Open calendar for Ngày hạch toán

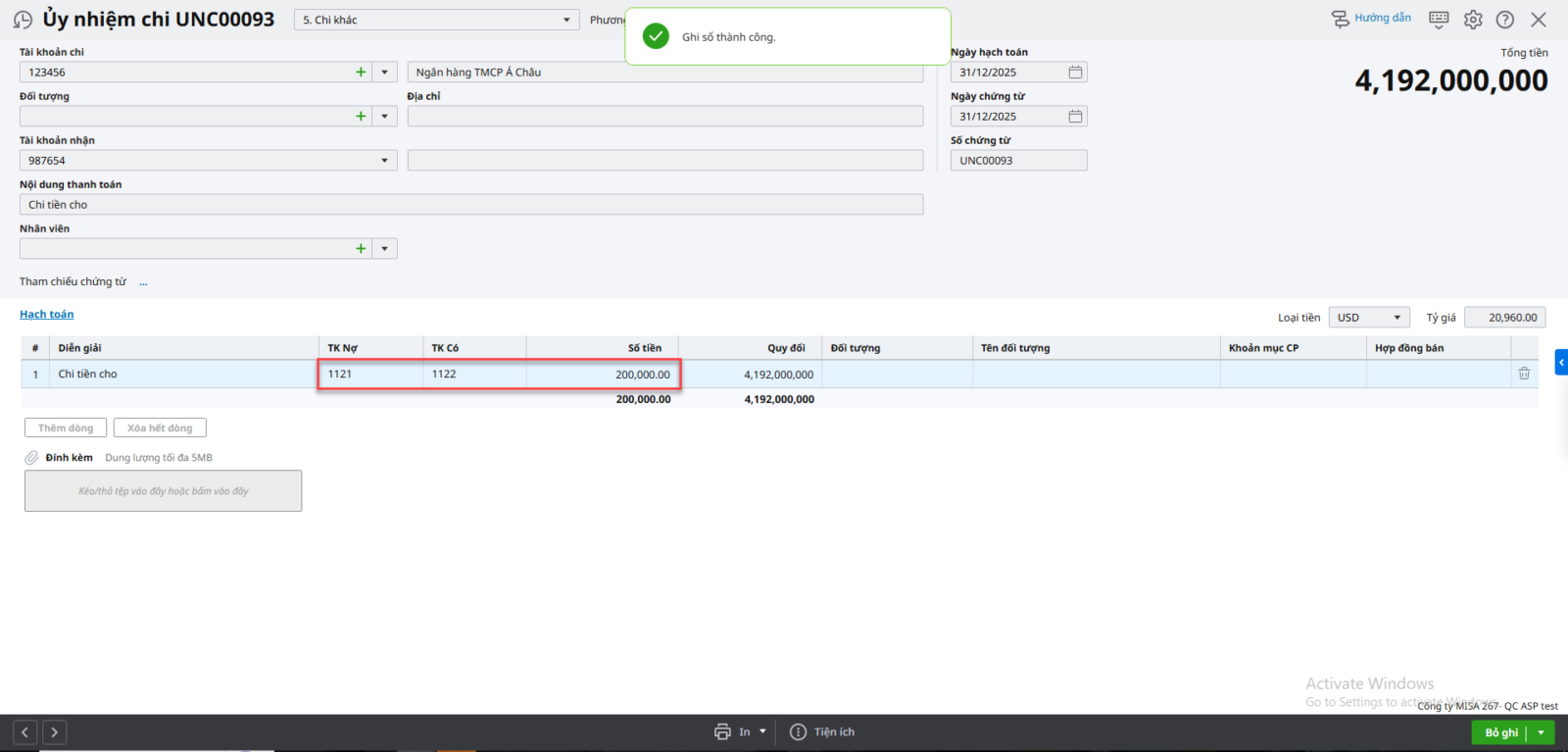coord(1075,73)
